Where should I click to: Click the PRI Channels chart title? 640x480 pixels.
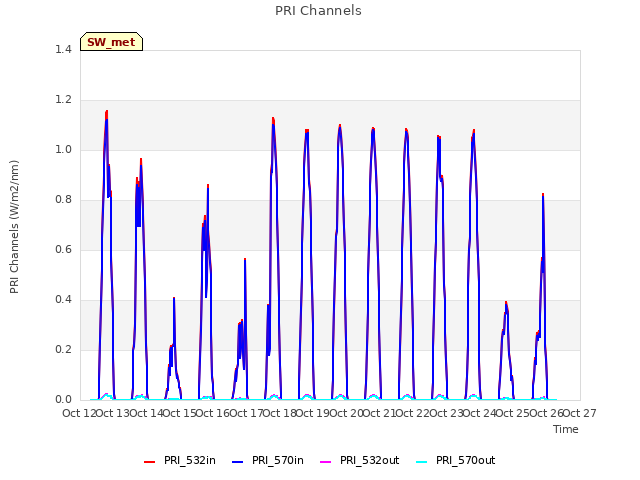318,11
